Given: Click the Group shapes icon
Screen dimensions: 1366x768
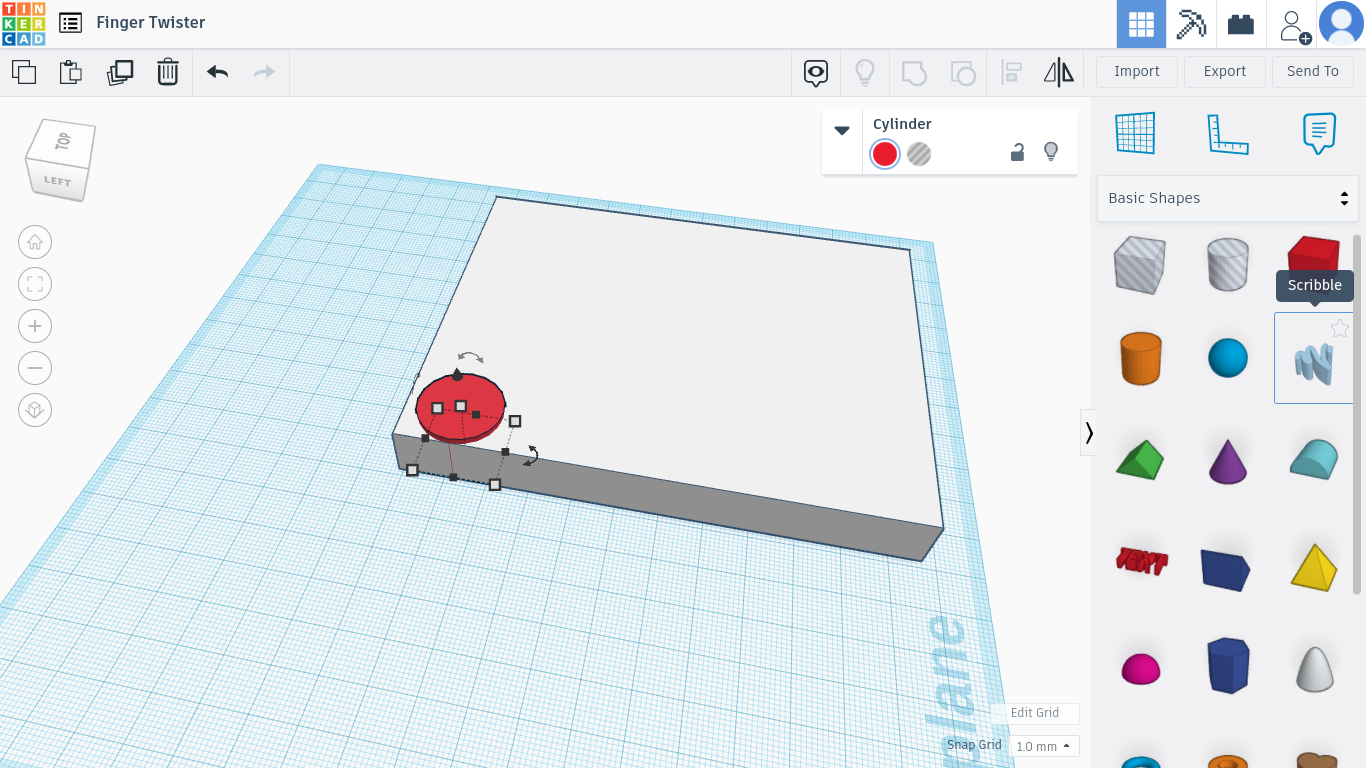Looking at the screenshot, I should click(x=914, y=72).
